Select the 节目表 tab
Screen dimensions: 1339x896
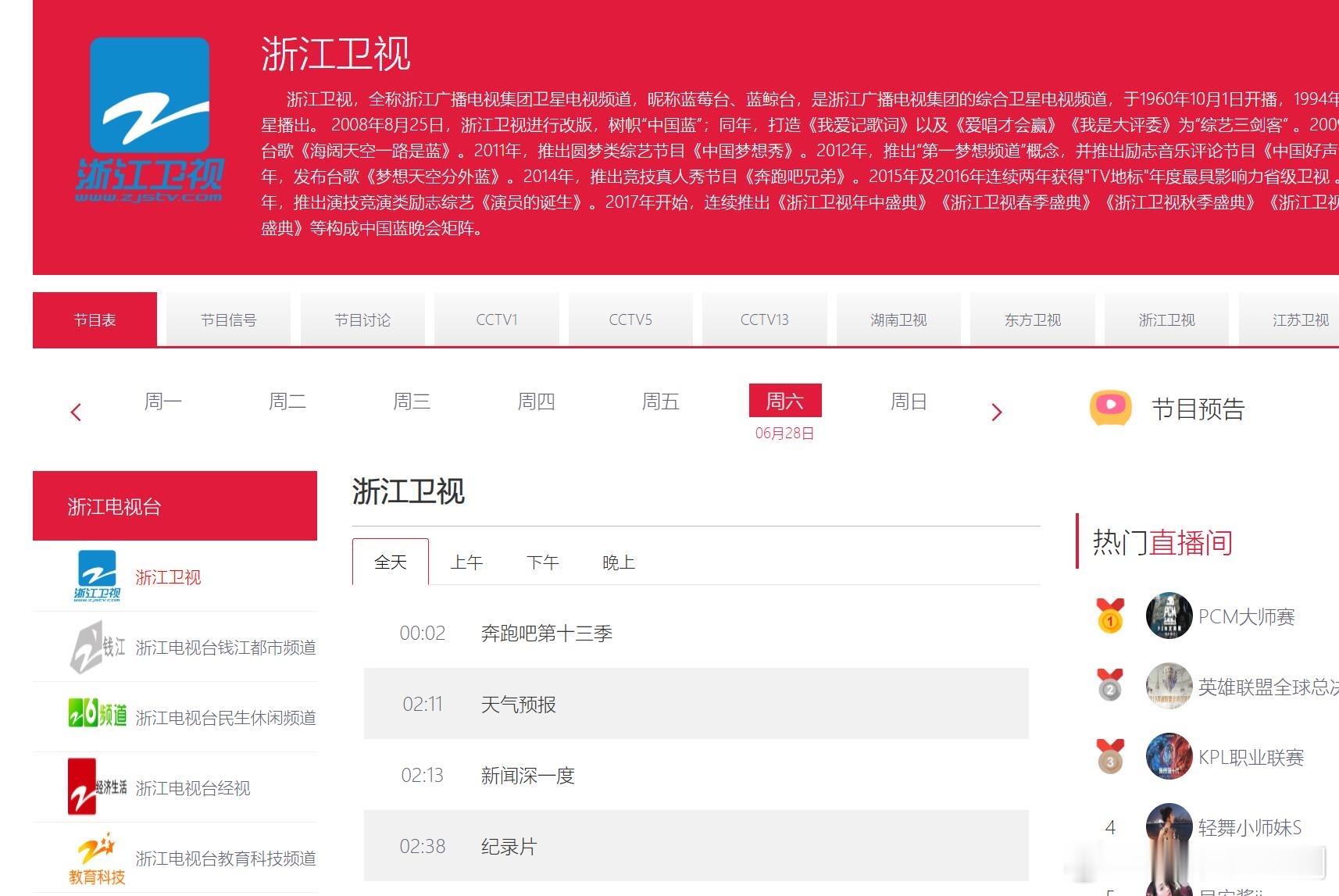pos(95,319)
